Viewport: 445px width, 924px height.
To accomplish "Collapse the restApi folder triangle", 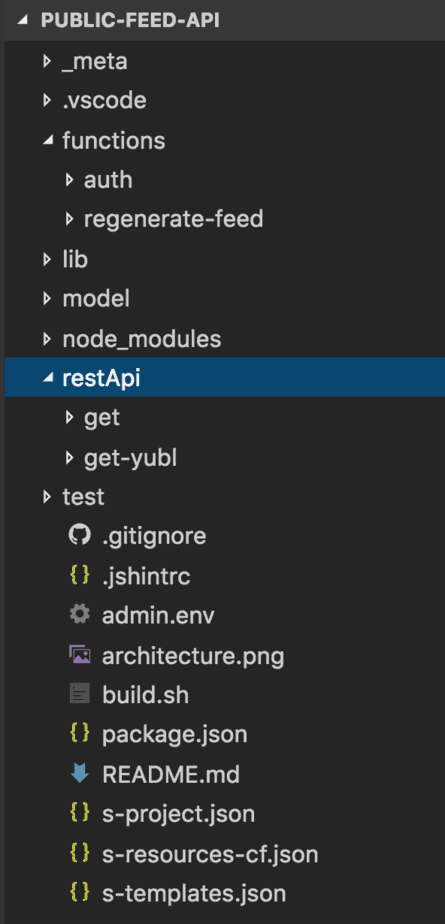I will 48,378.
